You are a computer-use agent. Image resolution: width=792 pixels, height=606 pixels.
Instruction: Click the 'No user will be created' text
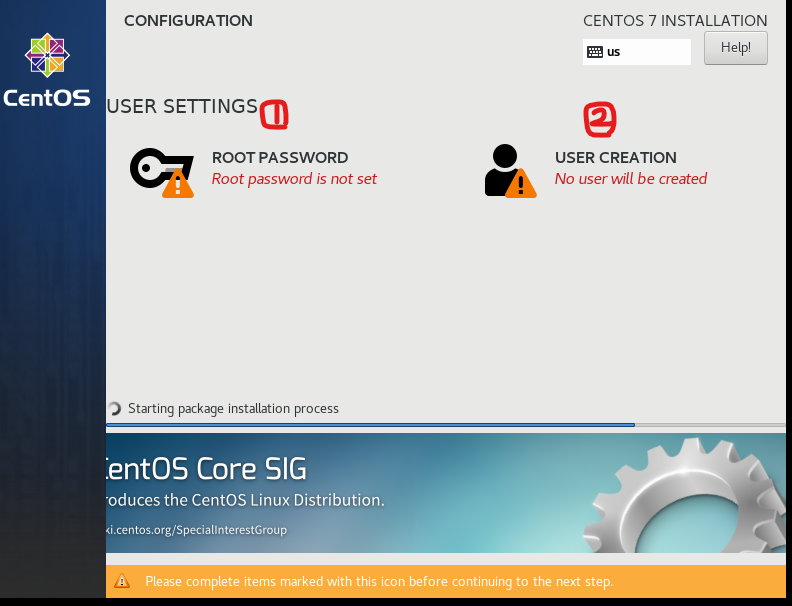tap(631, 179)
